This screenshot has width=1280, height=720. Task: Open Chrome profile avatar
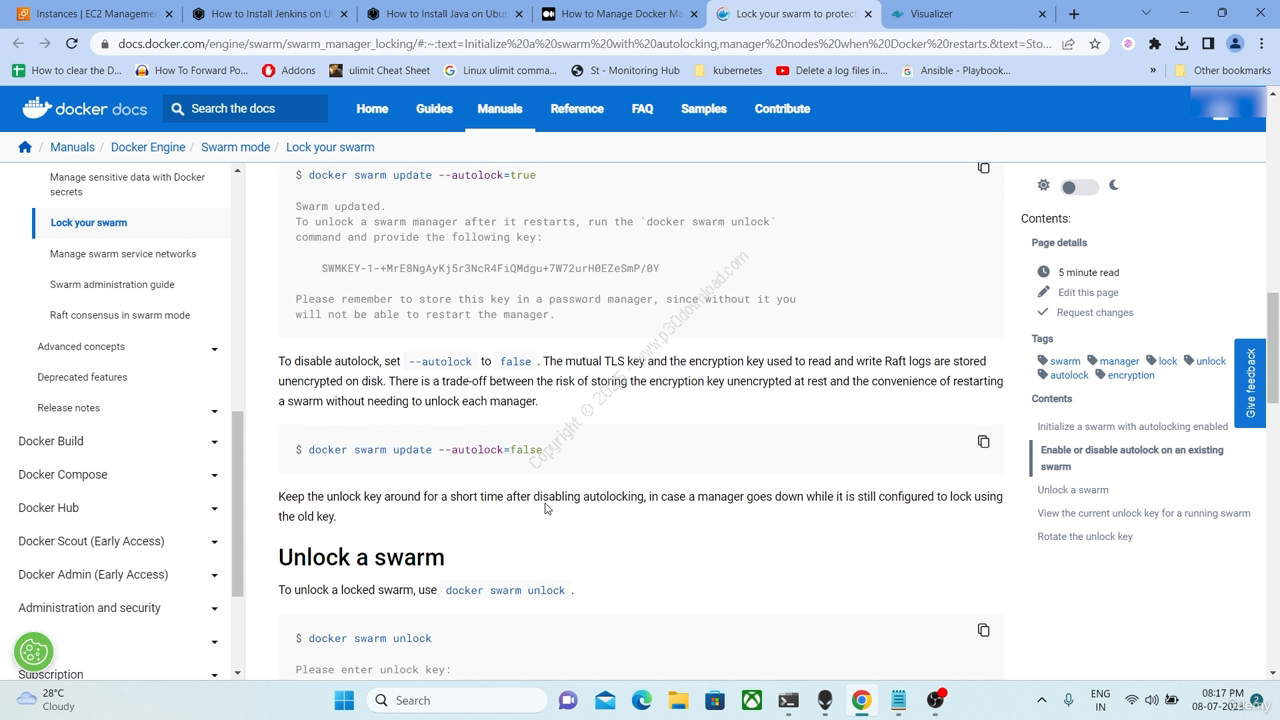coord(1235,44)
